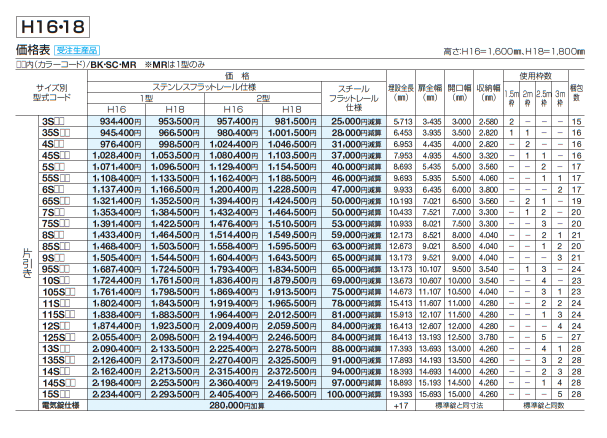Click the 280,000円加算 cell
Viewport: 607px width, 438px height.
pos(237,405)
